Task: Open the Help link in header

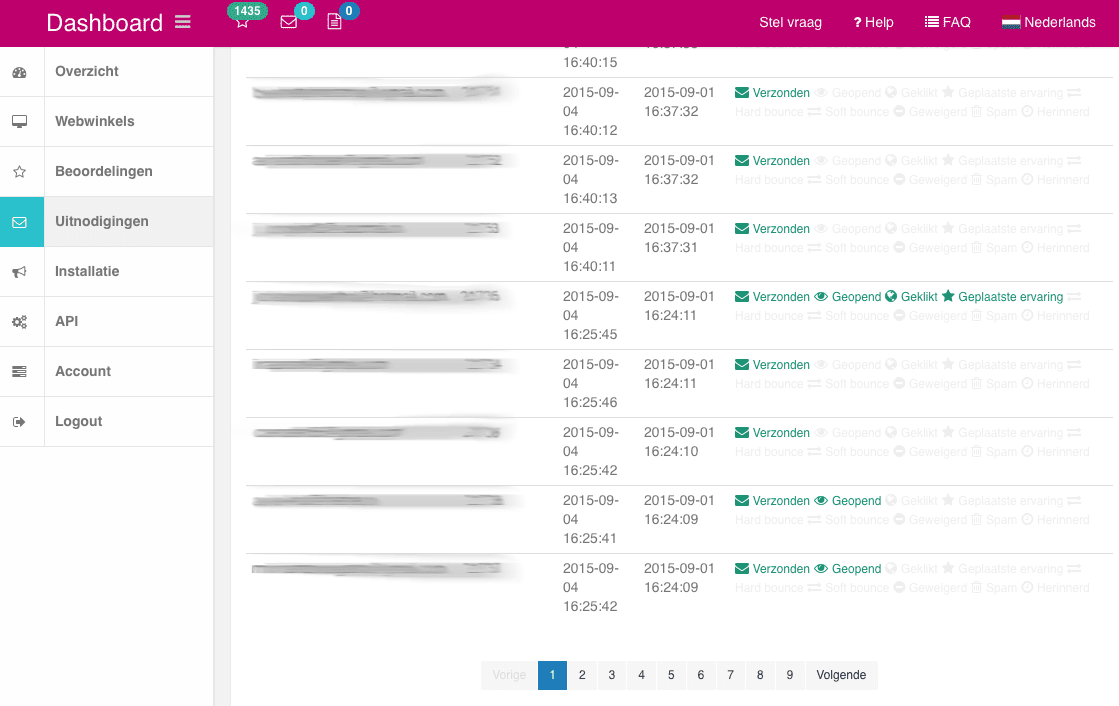Action: pos(873,22)
